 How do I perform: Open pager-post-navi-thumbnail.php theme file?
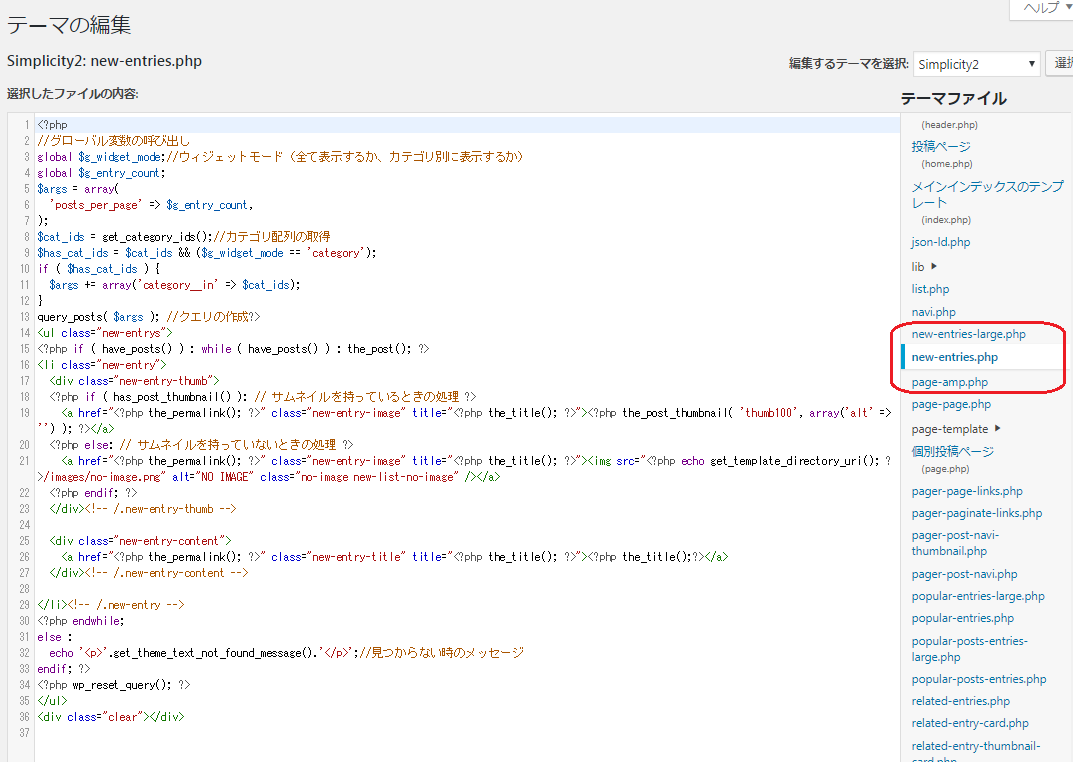click(x=955, y=543)
